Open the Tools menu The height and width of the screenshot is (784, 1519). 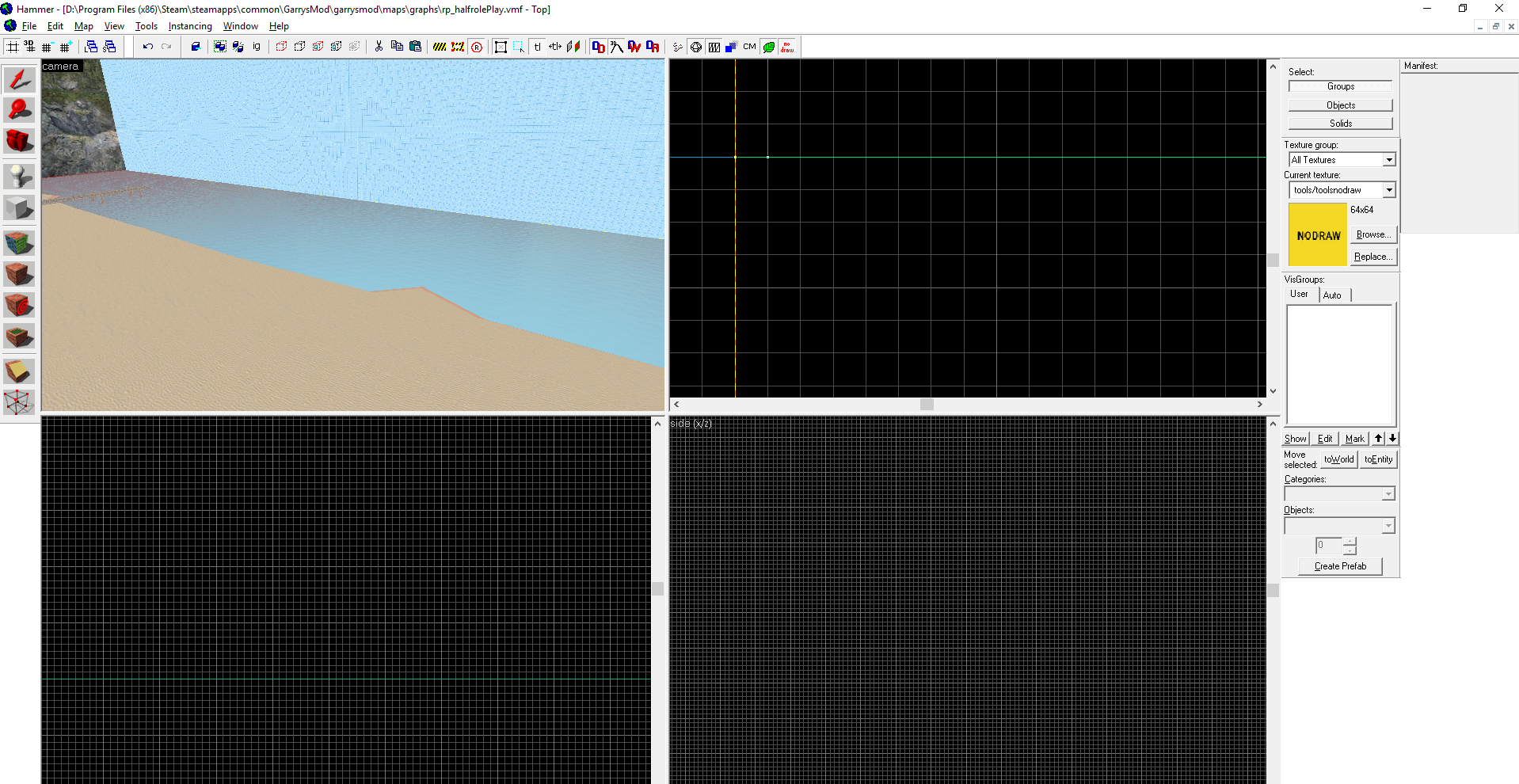pos(147,26)
